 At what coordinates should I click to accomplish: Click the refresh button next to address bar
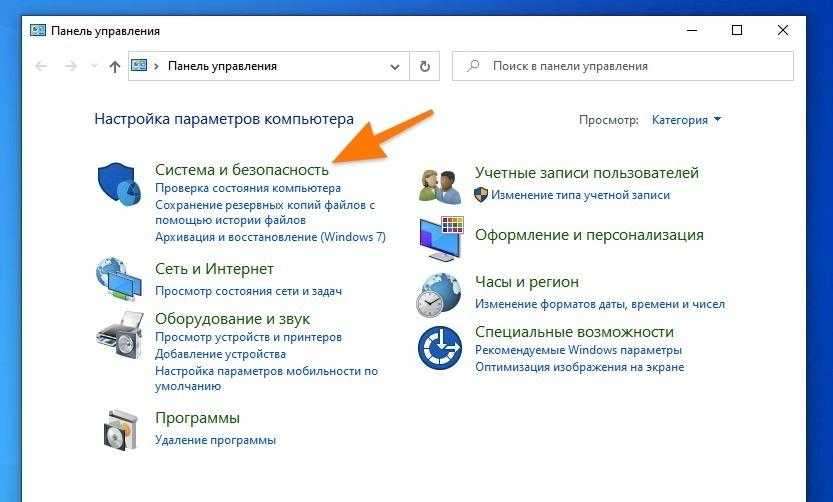click(x=424, y=66)
